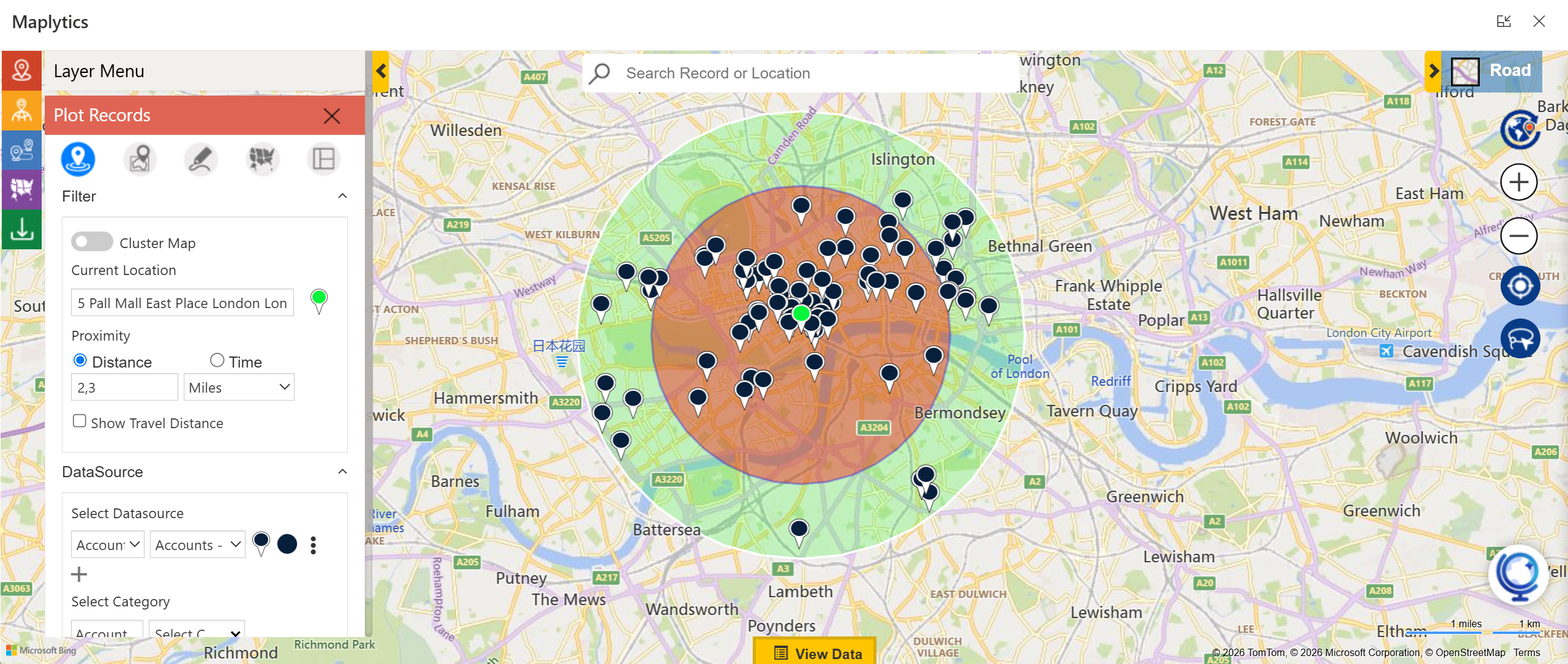Select the blue pin plot tab
Viewport: 1568px width, 664px height.
[78, 159]
